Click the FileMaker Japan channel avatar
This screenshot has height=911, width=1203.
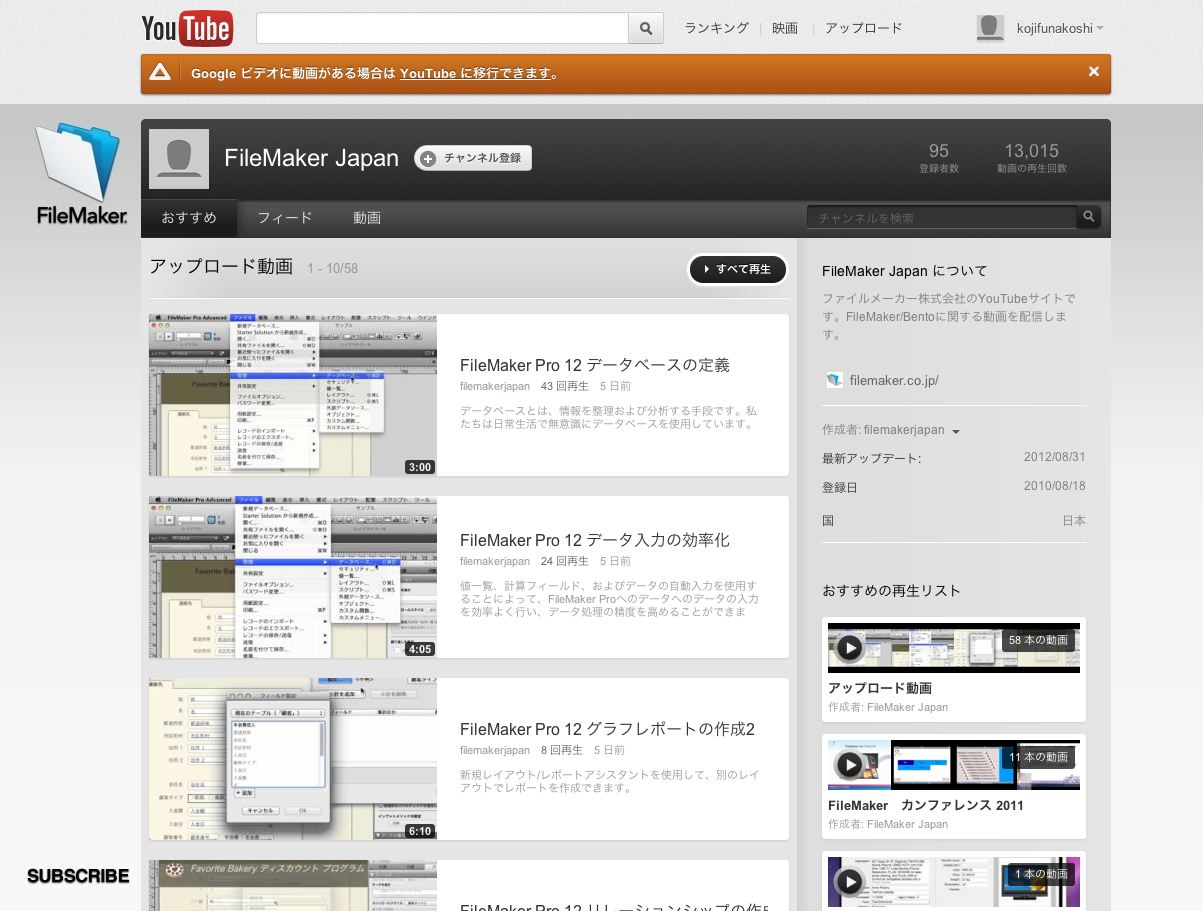tap(179, 159)
